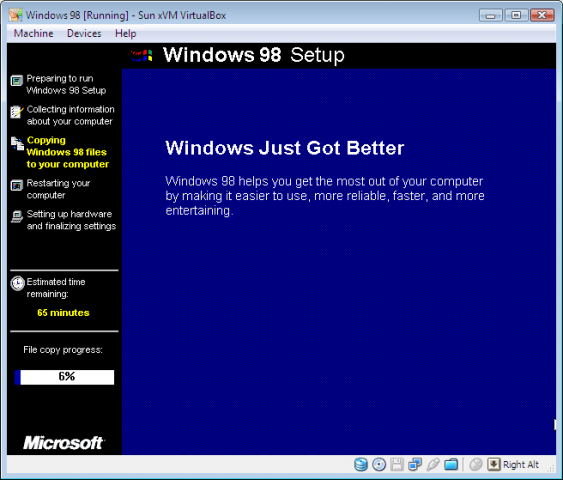Click the Copying Windows 98 files step icon
This screenshot has width=563, height=480.
17,143
